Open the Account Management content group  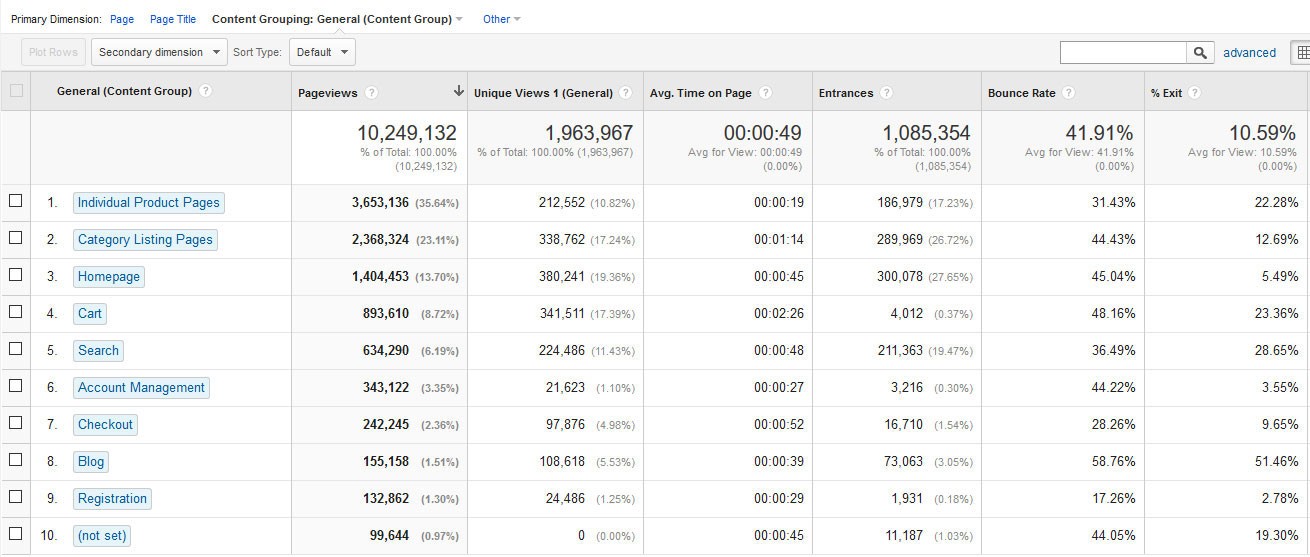click(x=141, y=388)
